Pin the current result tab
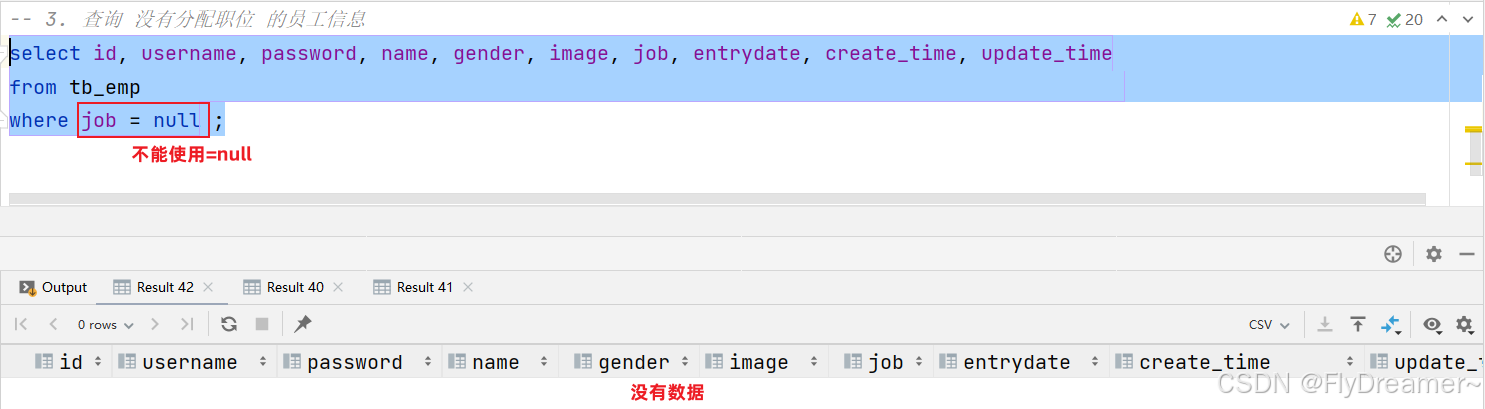 point(303,324)
